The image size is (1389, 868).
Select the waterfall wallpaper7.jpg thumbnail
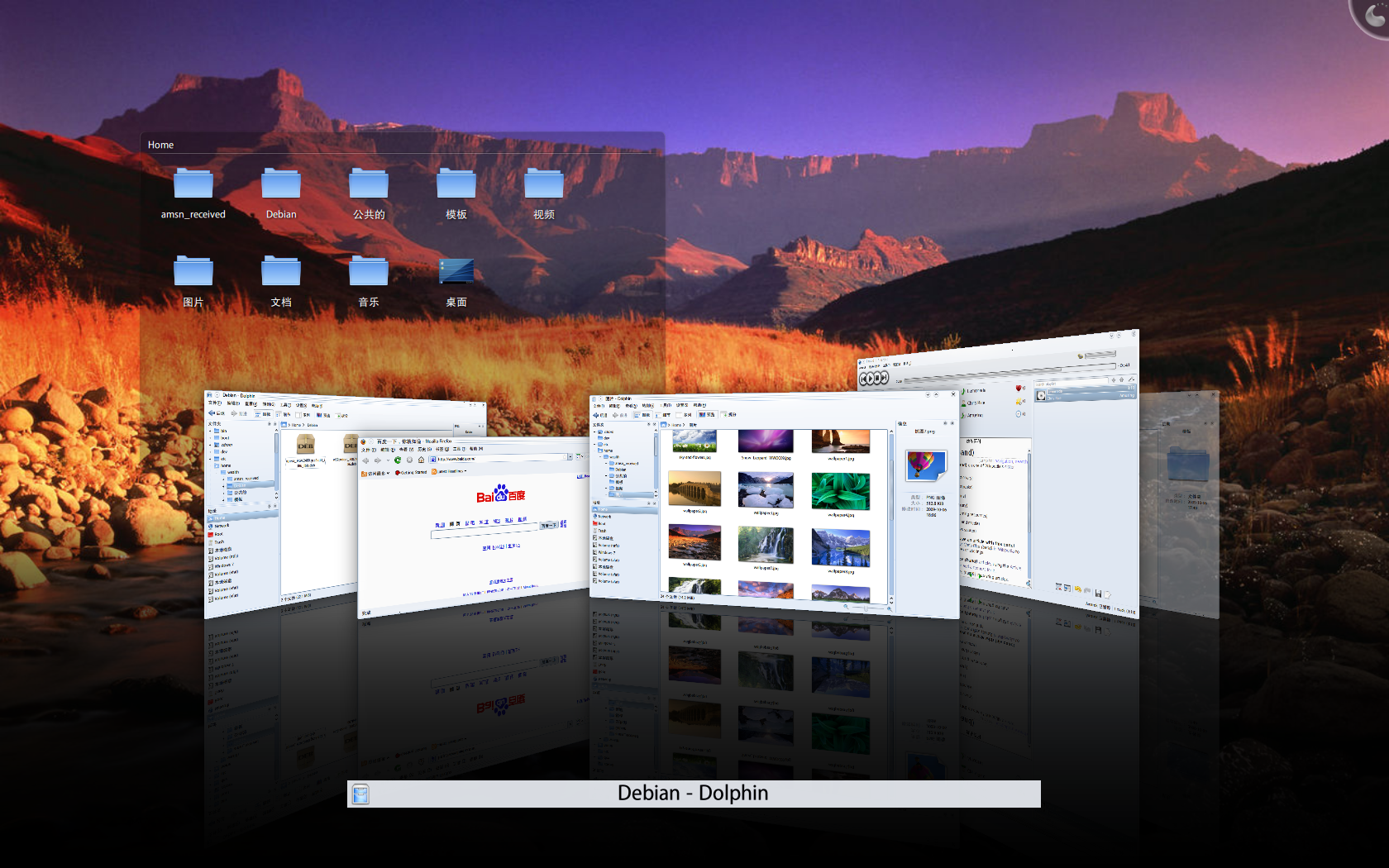(x=766, y=546)
